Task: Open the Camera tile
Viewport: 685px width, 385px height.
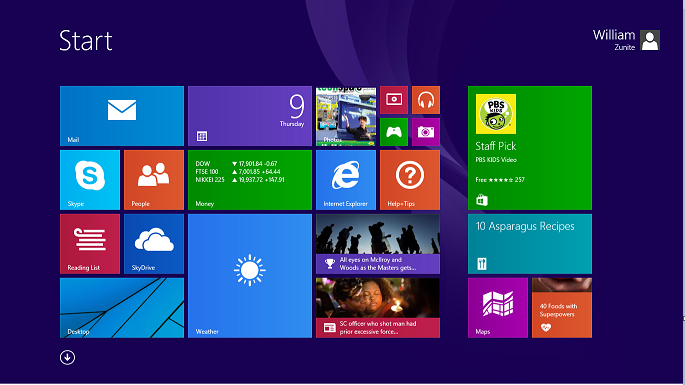Action: (426, 132)
